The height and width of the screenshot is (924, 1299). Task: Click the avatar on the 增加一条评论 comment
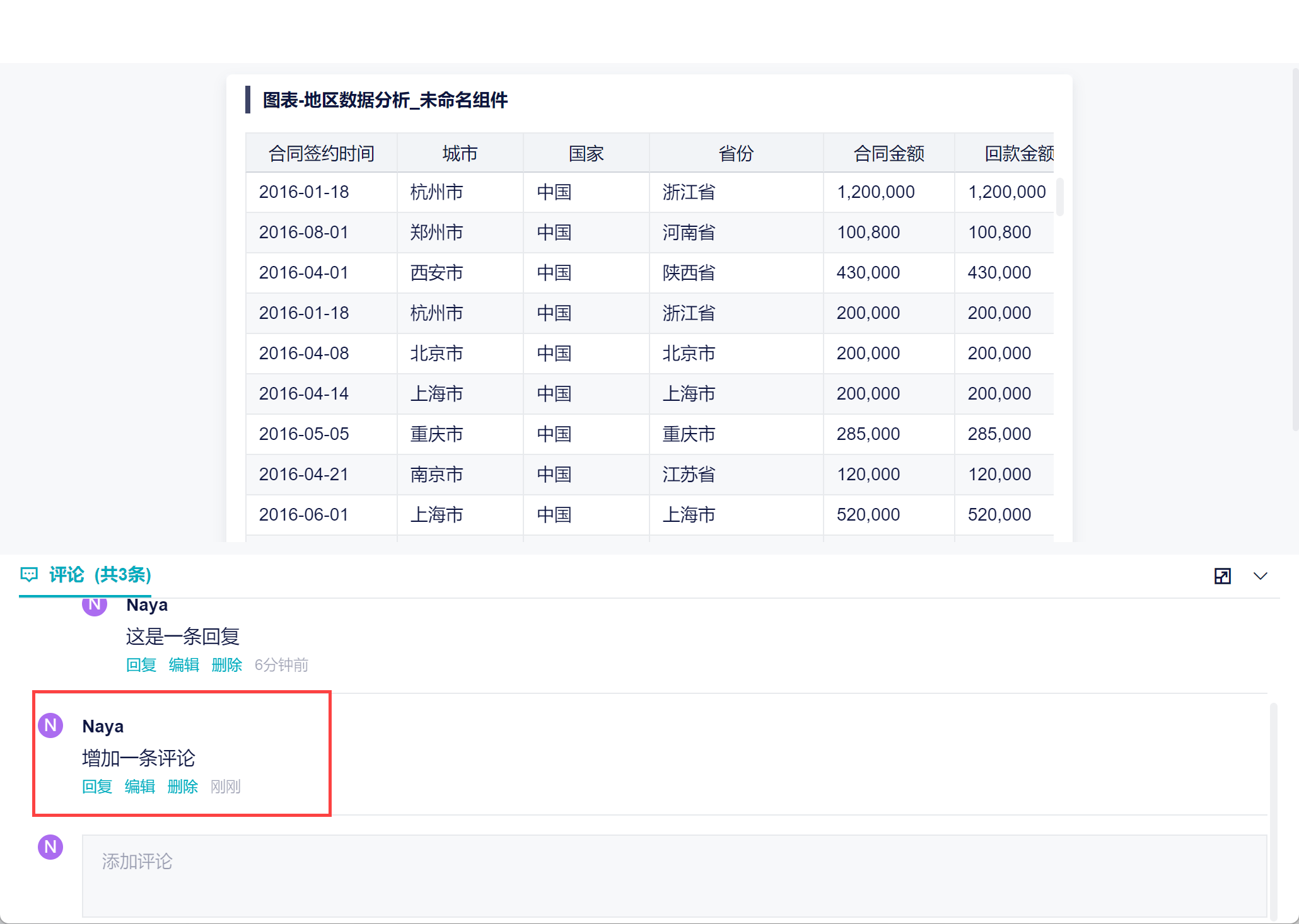[x=50, y=725]
